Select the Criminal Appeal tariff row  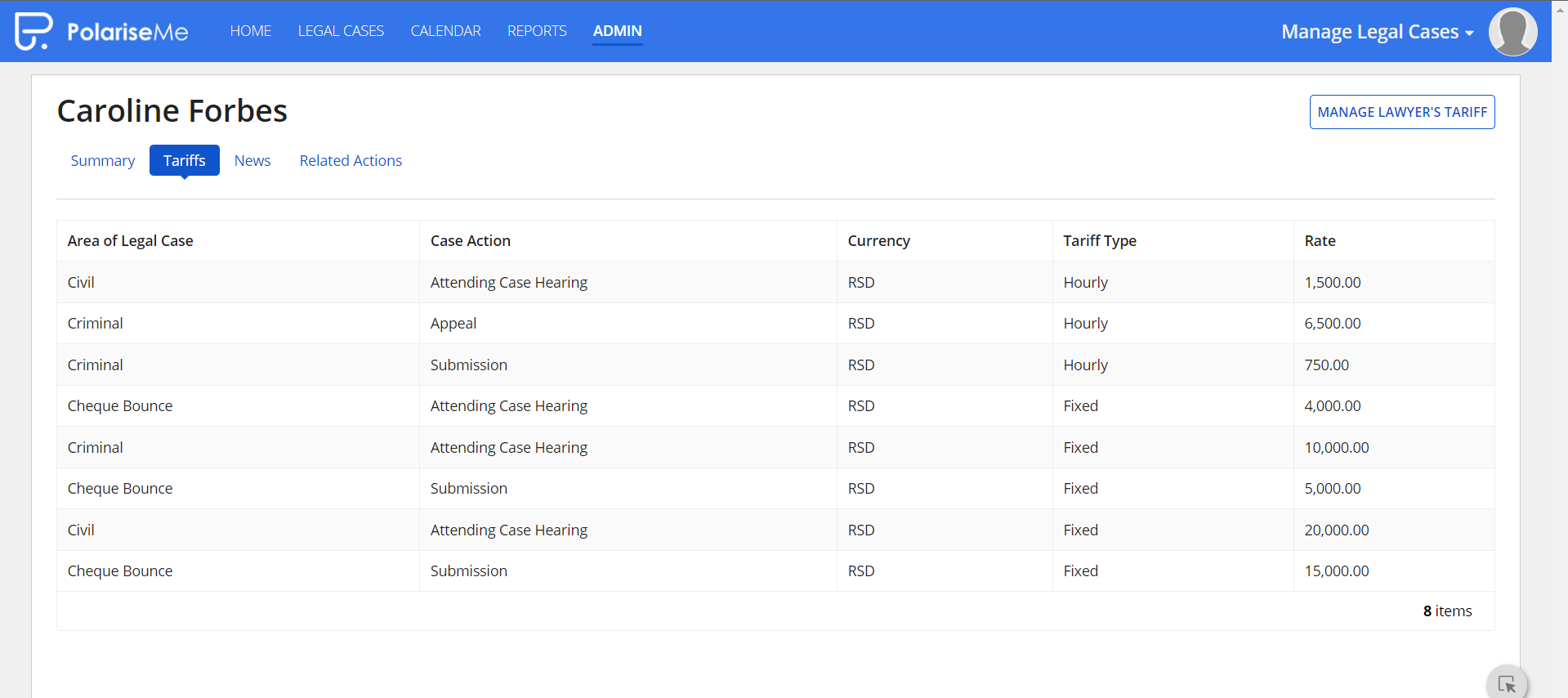pos(775,324)
